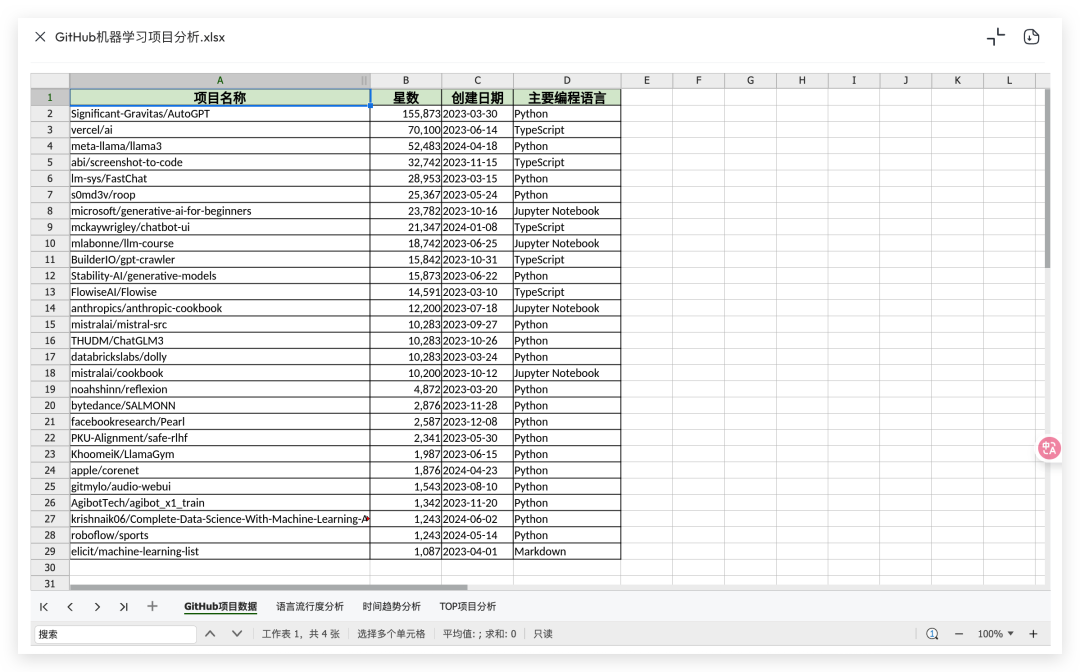Click star count 155,873
Viewport: 1080px width, 672px height.
point(406,114)
